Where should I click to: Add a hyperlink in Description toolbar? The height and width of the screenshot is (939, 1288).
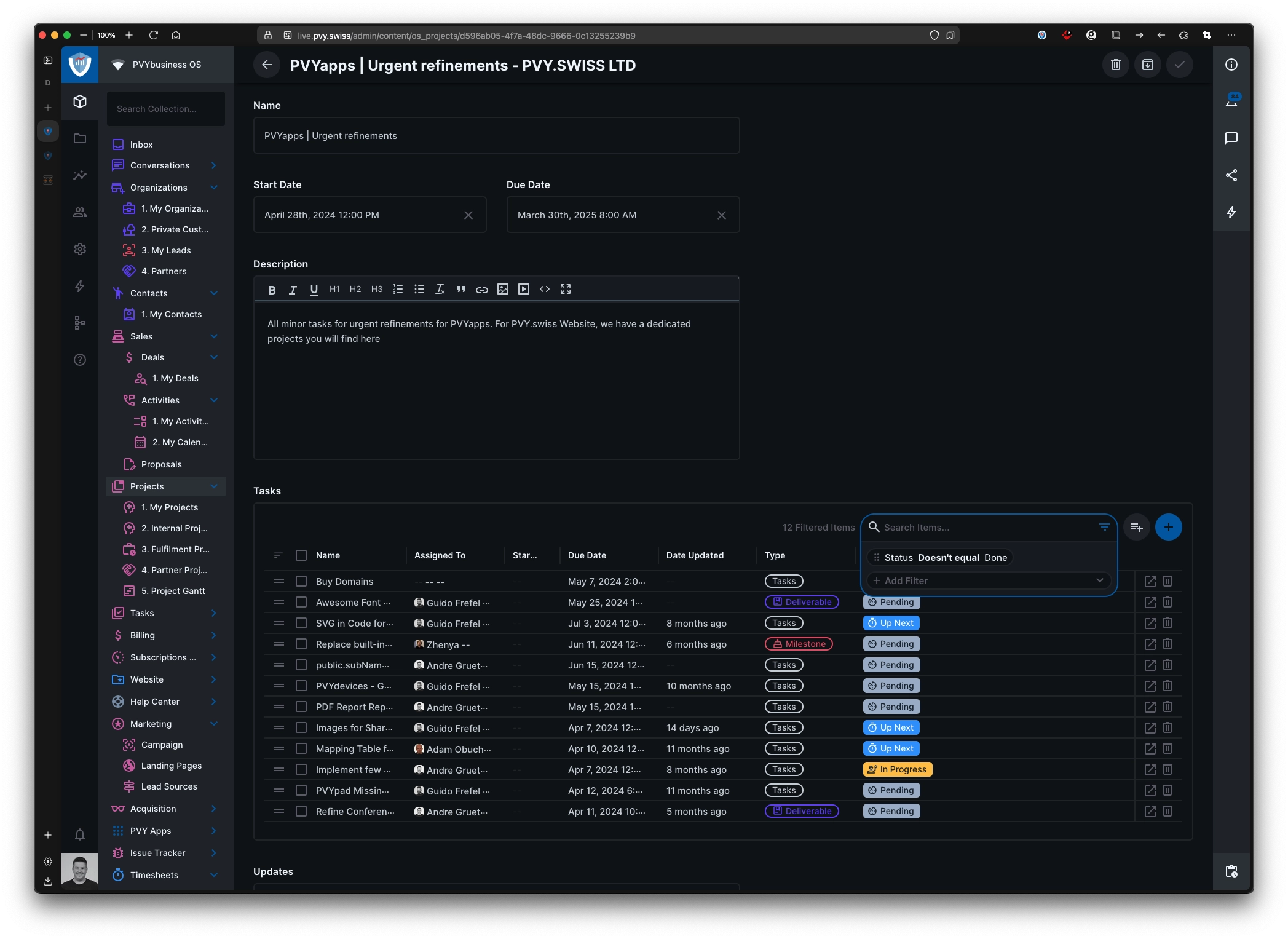tap(481, 289)
